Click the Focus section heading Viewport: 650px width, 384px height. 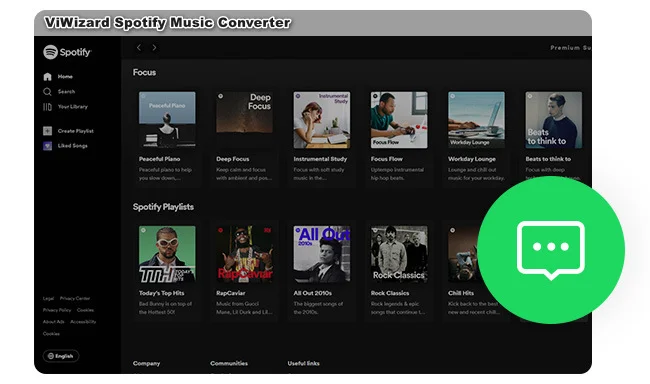click(144, 73)
